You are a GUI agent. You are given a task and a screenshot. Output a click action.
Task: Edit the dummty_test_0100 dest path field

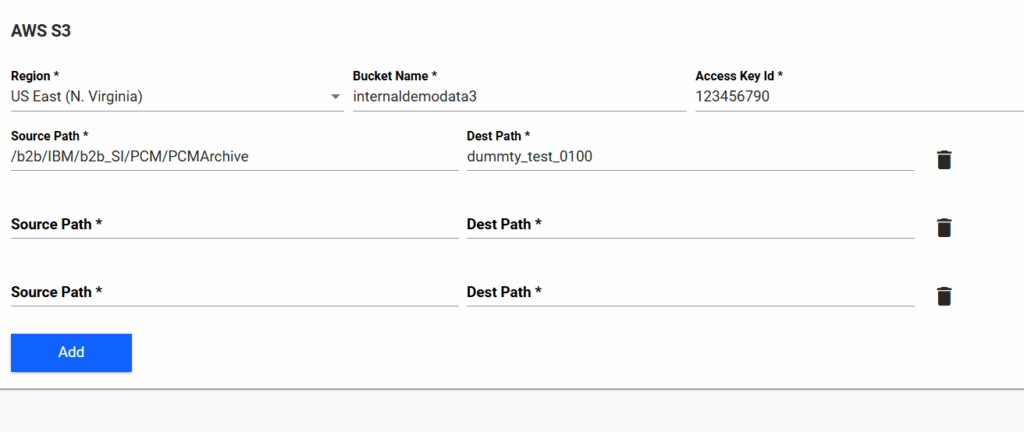coord(690,156)
